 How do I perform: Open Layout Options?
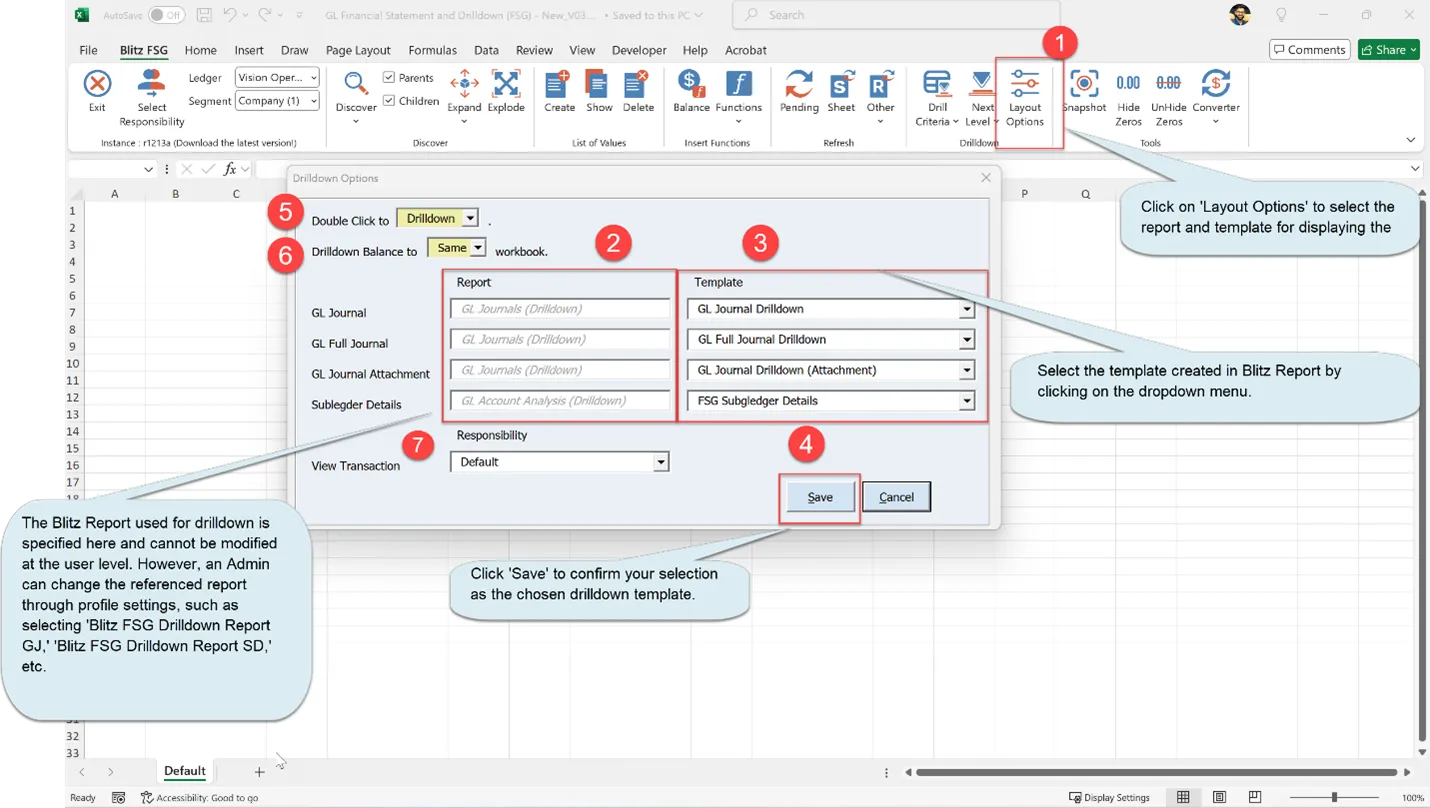(1025, 97)
